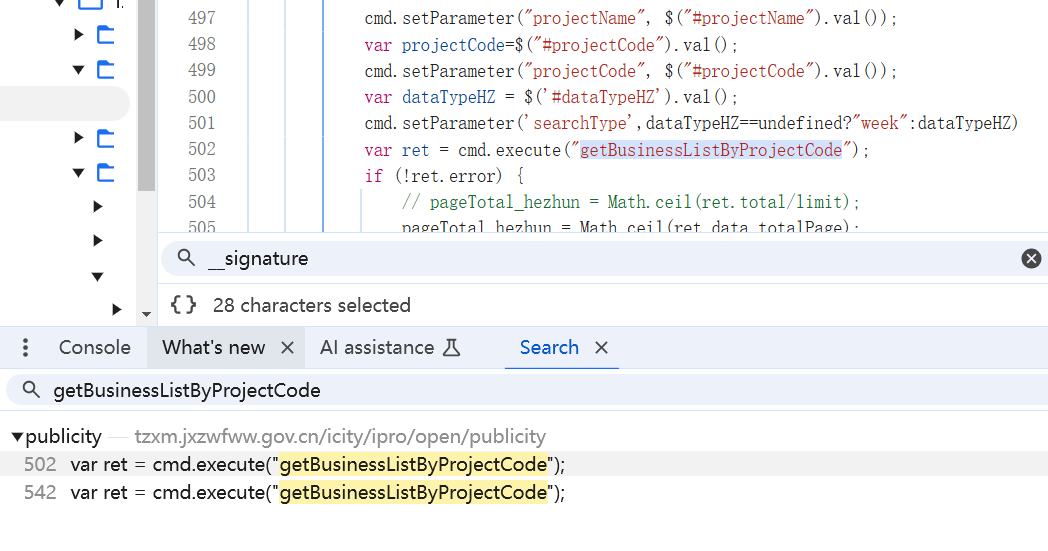Collapse the expanded folder above the highlighted row
Image resolution: width=1048 pixels, height=551 pixels.
[x=80, y=70]
